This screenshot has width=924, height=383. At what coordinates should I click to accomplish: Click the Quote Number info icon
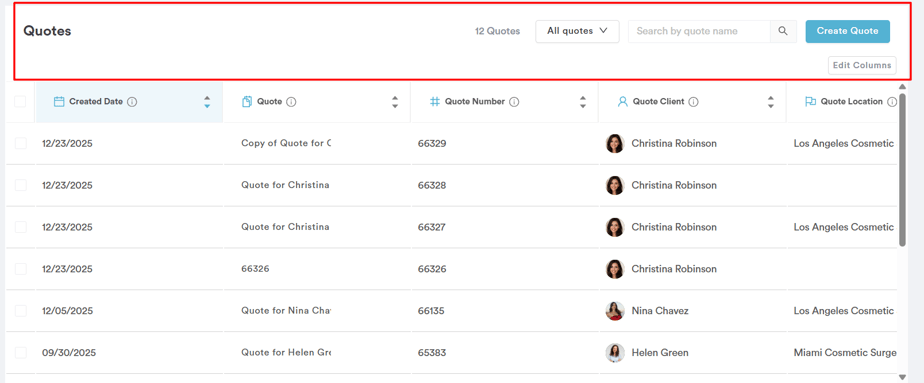coord(514,102)
